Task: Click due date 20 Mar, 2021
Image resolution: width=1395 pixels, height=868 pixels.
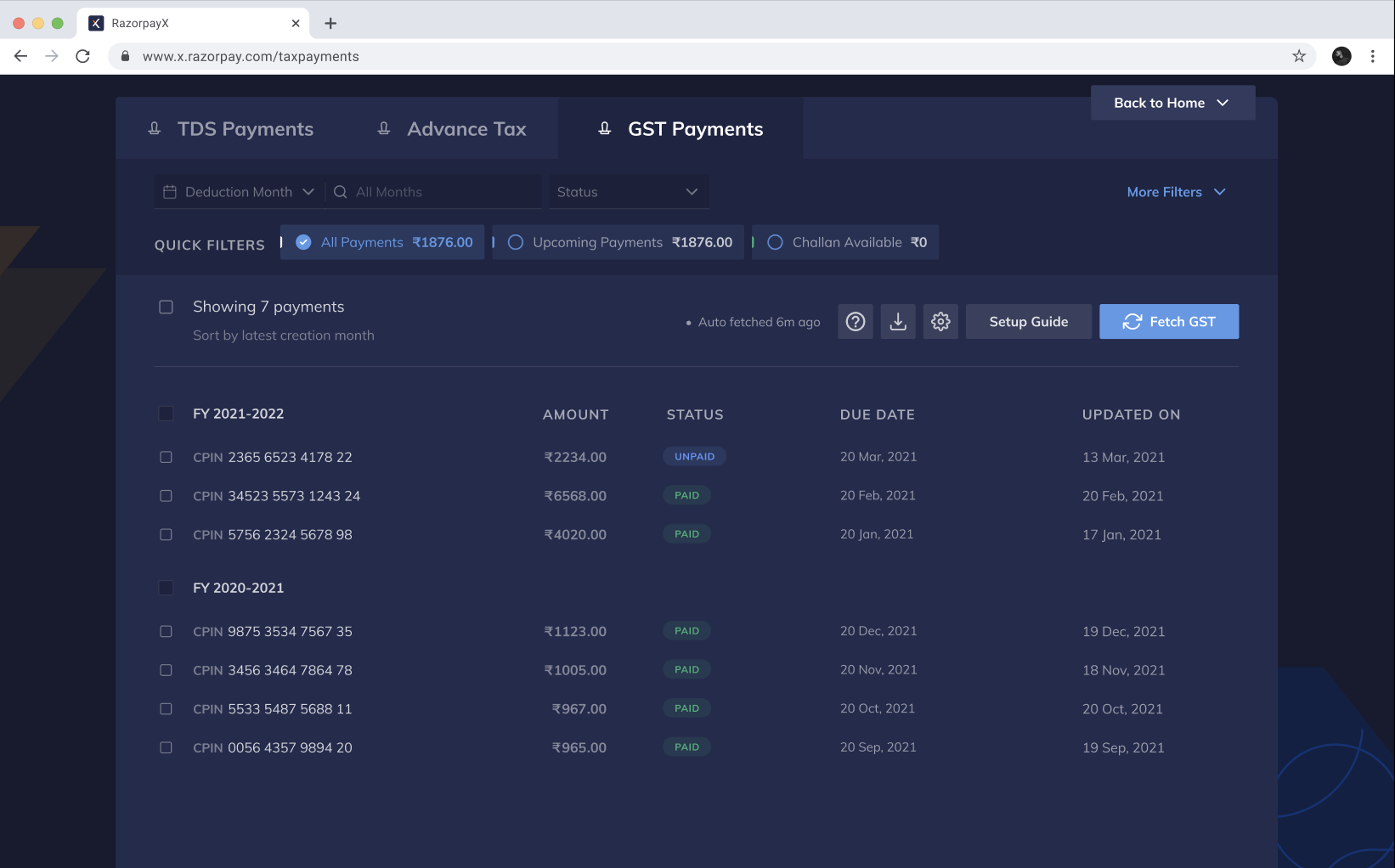Action: 878,457
